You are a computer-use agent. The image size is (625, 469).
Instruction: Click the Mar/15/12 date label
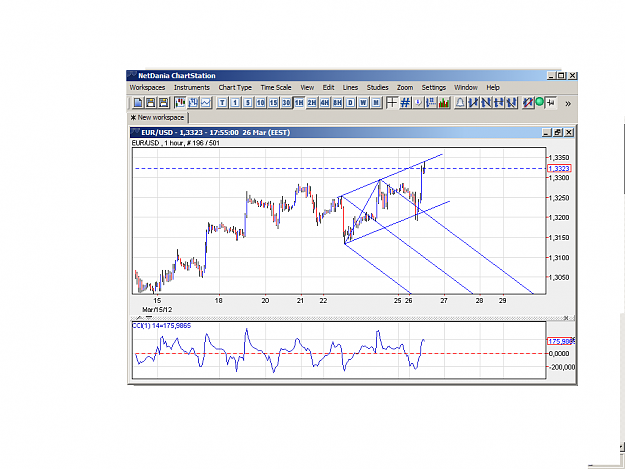pos(157,310)
